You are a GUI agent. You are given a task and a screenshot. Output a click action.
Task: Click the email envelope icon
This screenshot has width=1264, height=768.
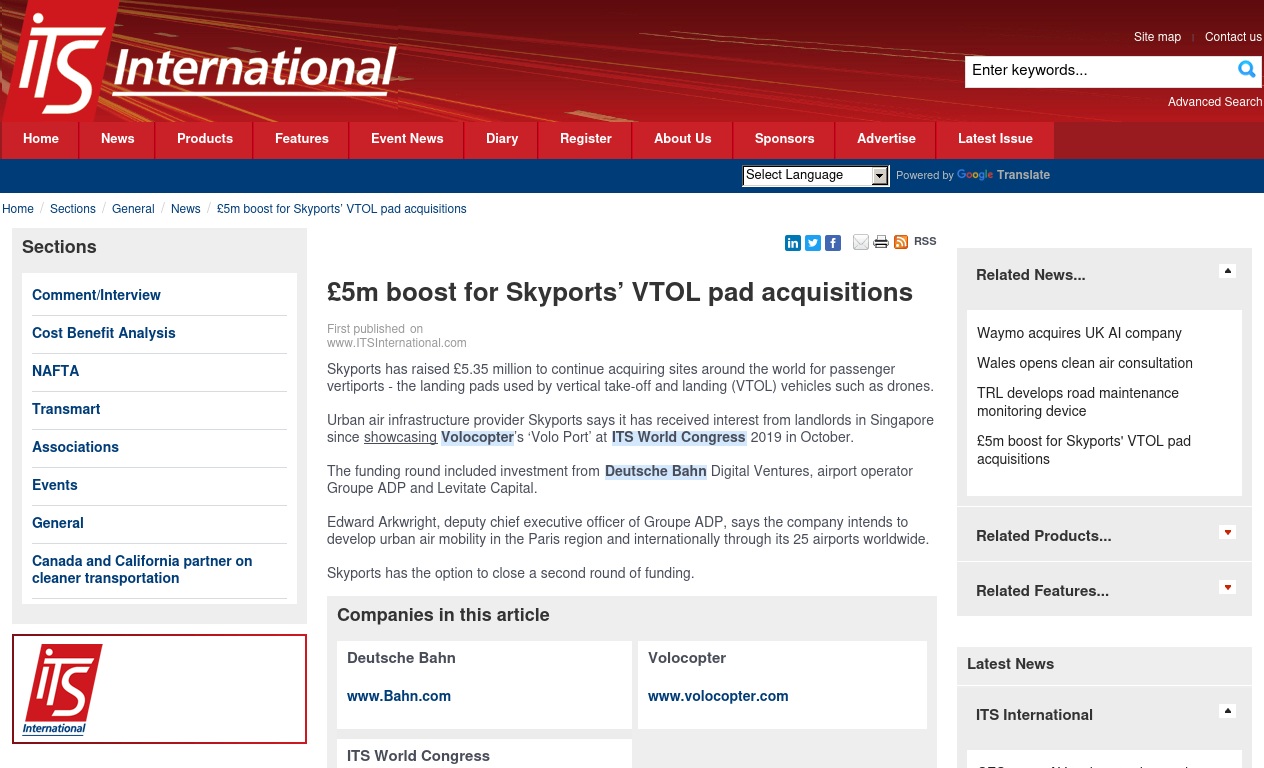pos(861,242)
